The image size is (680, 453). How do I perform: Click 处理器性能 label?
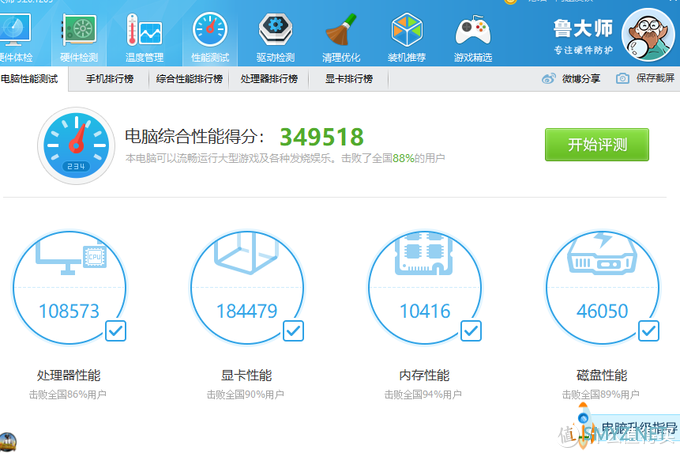point(69,375)
